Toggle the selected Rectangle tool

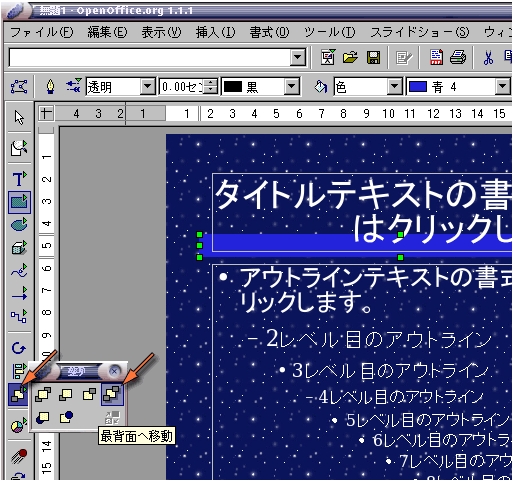19,202
